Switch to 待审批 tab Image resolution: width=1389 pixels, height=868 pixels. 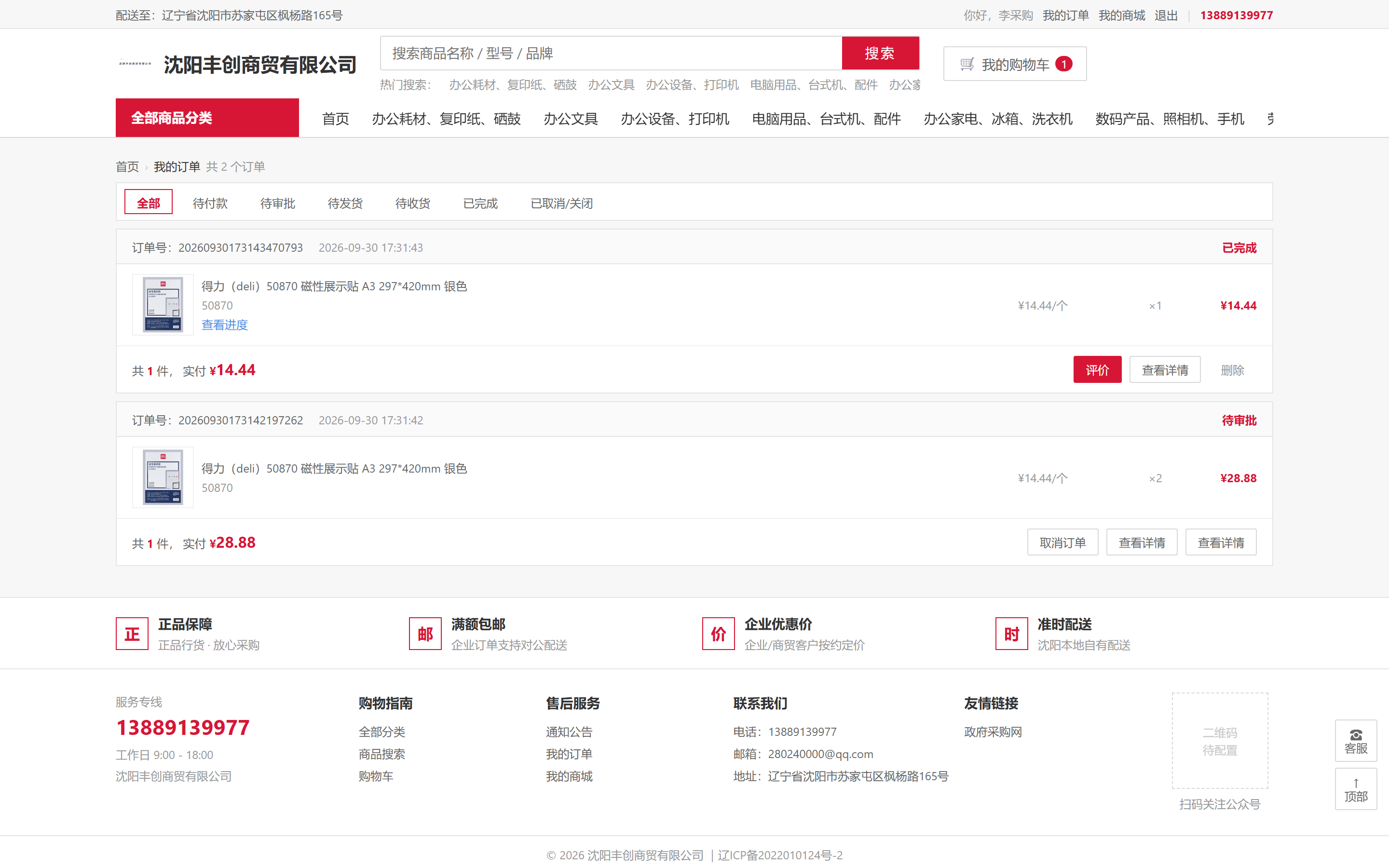[x=278, y=203]
